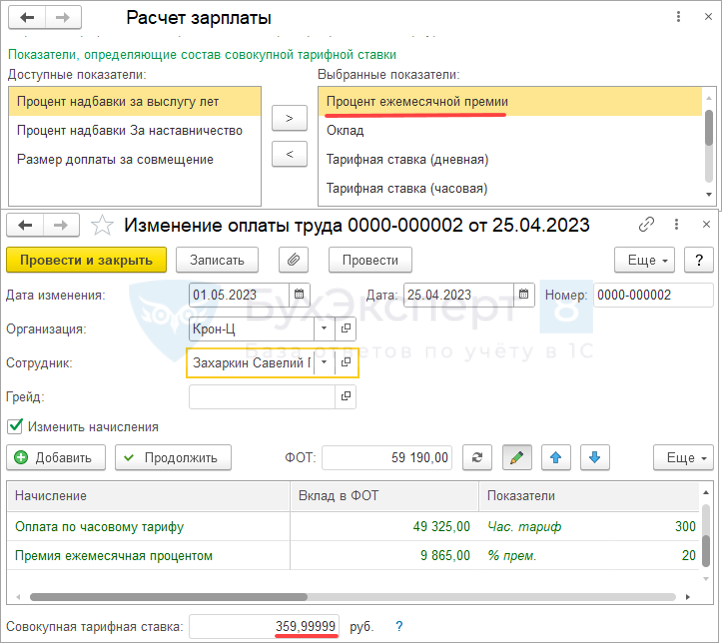Move indicator to selected list with > button
Screen dimensions: 722x643
coord(289,118)
